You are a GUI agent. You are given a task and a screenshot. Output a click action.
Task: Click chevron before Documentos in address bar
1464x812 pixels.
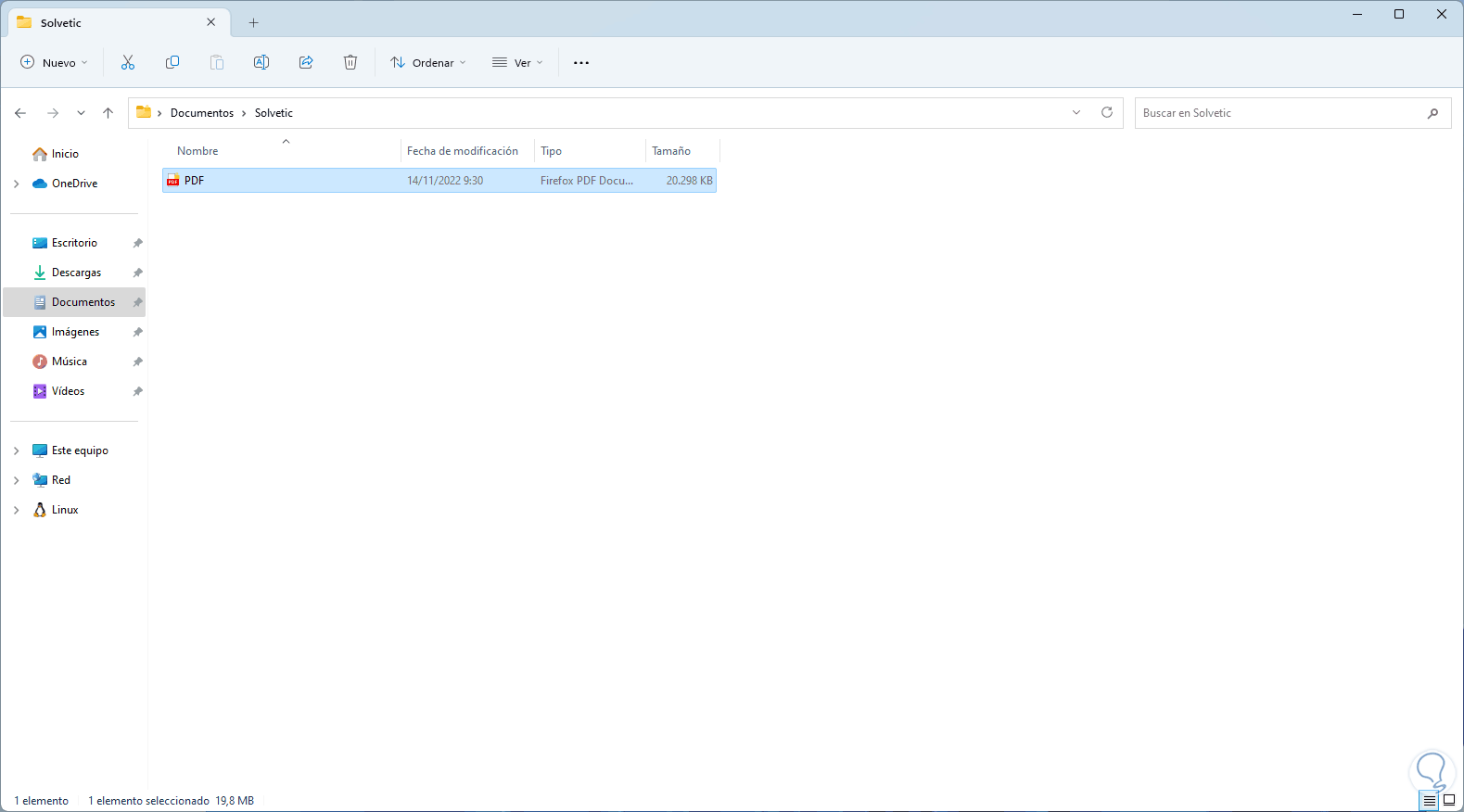[159, 113]
